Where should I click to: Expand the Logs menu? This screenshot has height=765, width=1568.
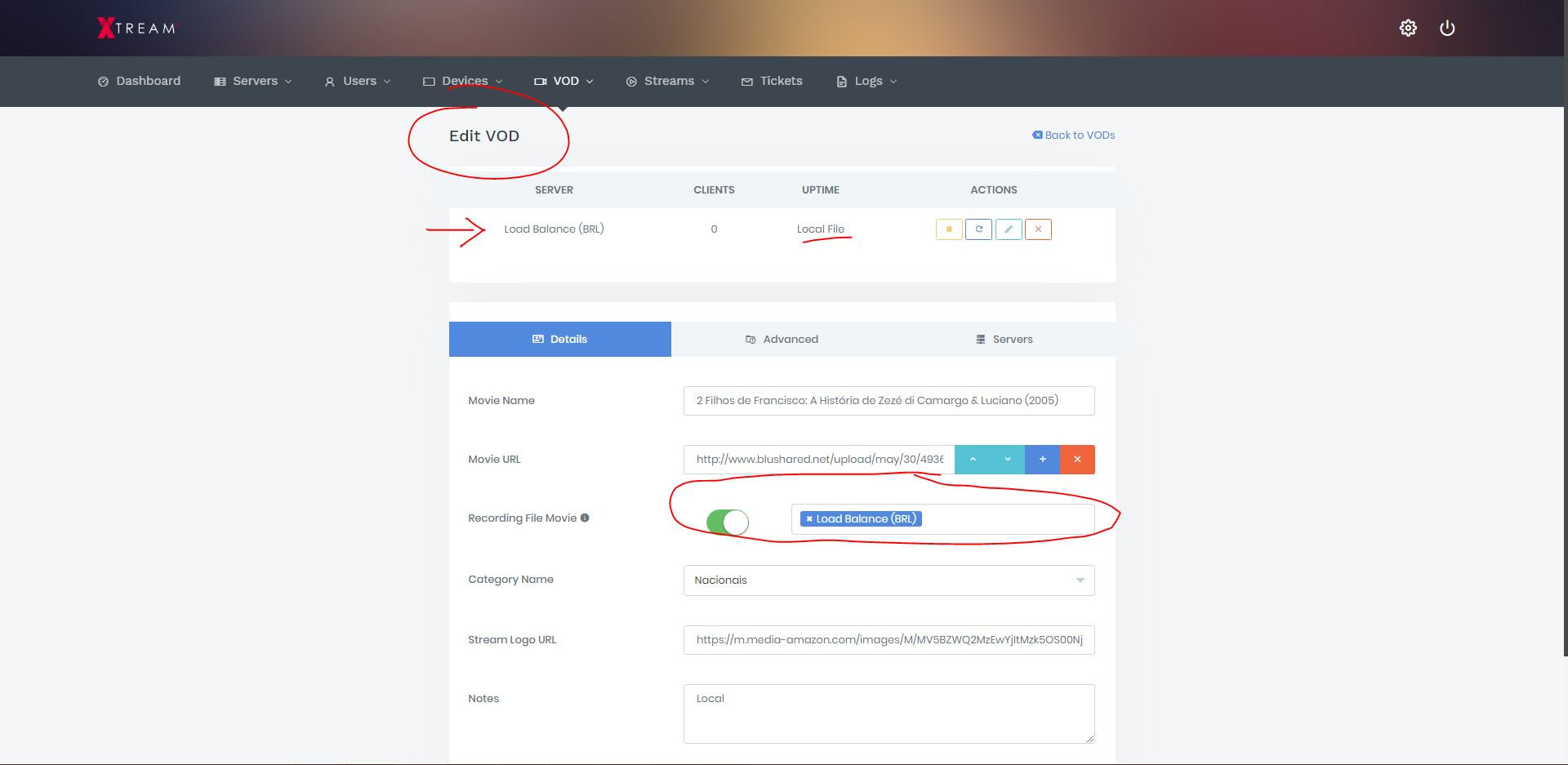(x=866, y=82)
